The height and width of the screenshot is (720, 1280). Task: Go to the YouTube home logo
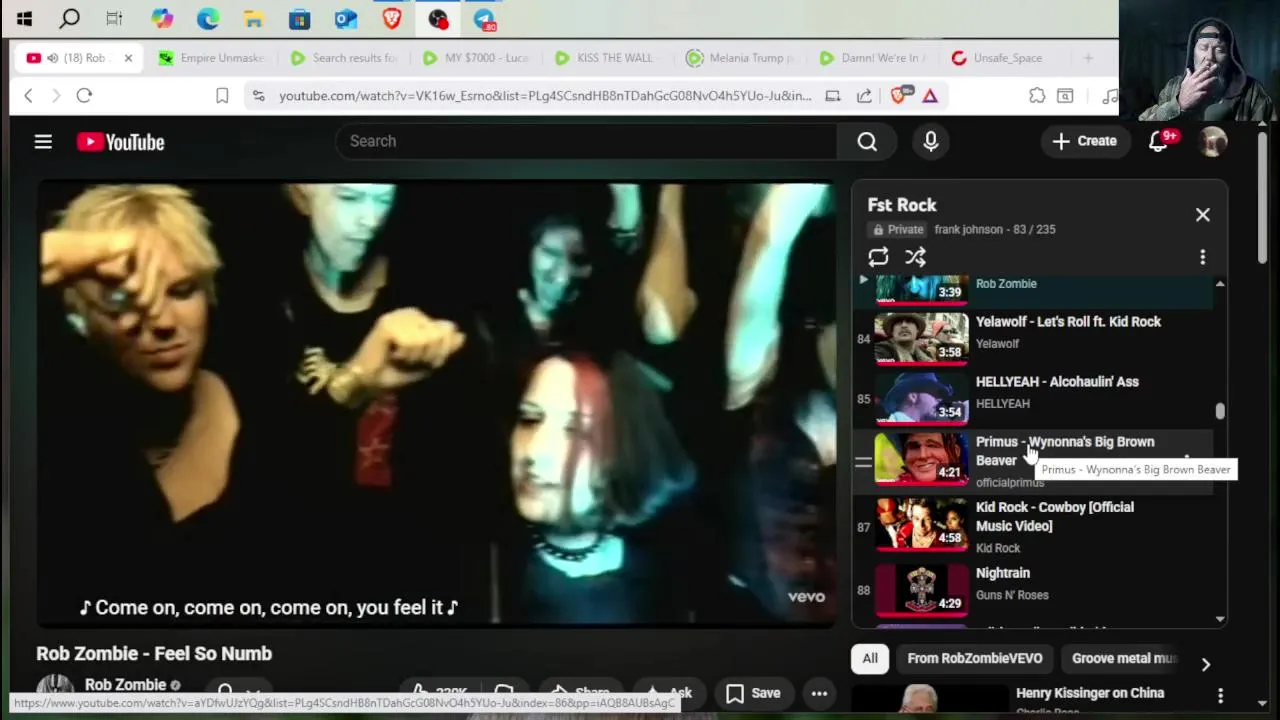point(121,142)
